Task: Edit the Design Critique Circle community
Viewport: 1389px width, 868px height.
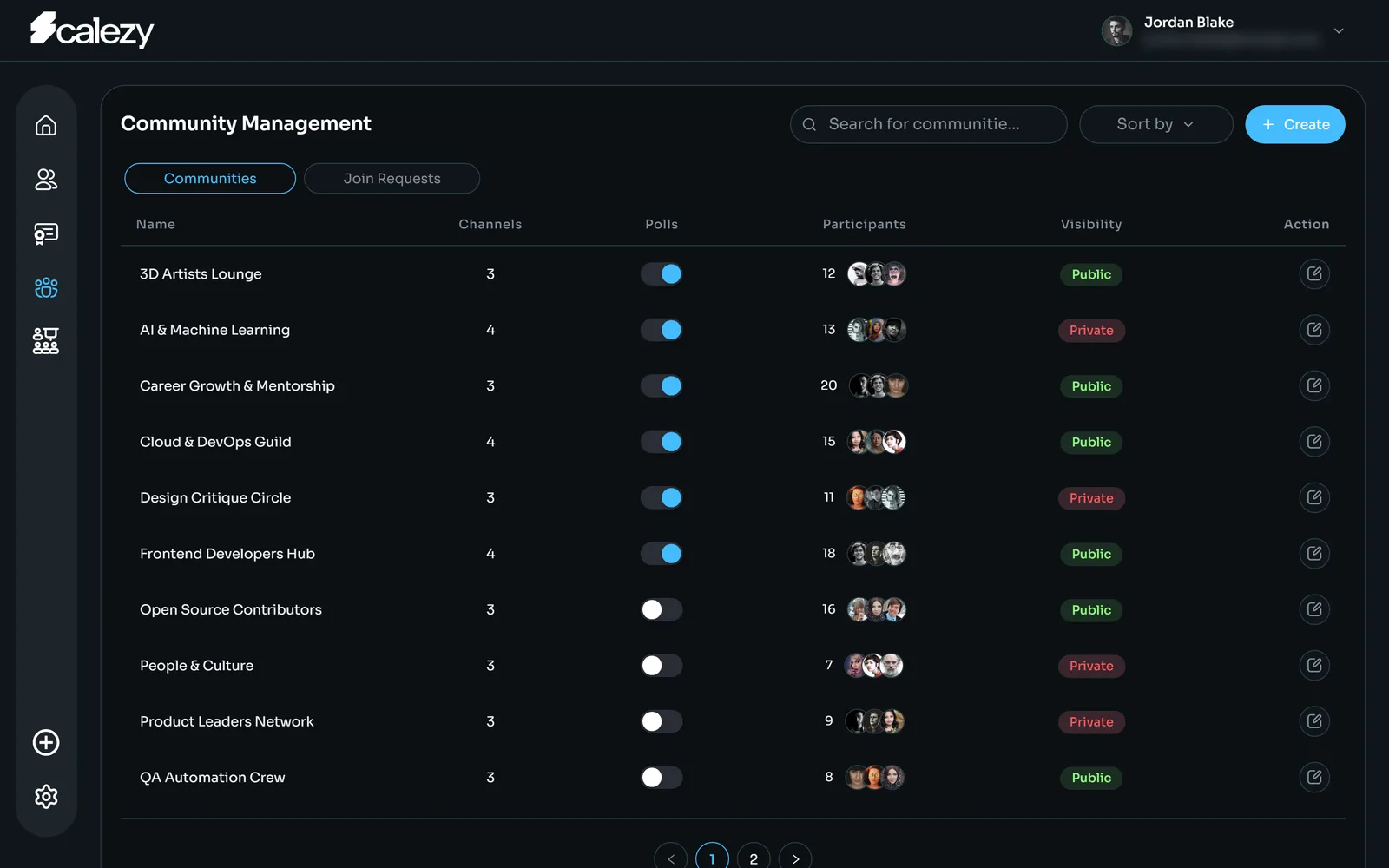Action: 1314,497
